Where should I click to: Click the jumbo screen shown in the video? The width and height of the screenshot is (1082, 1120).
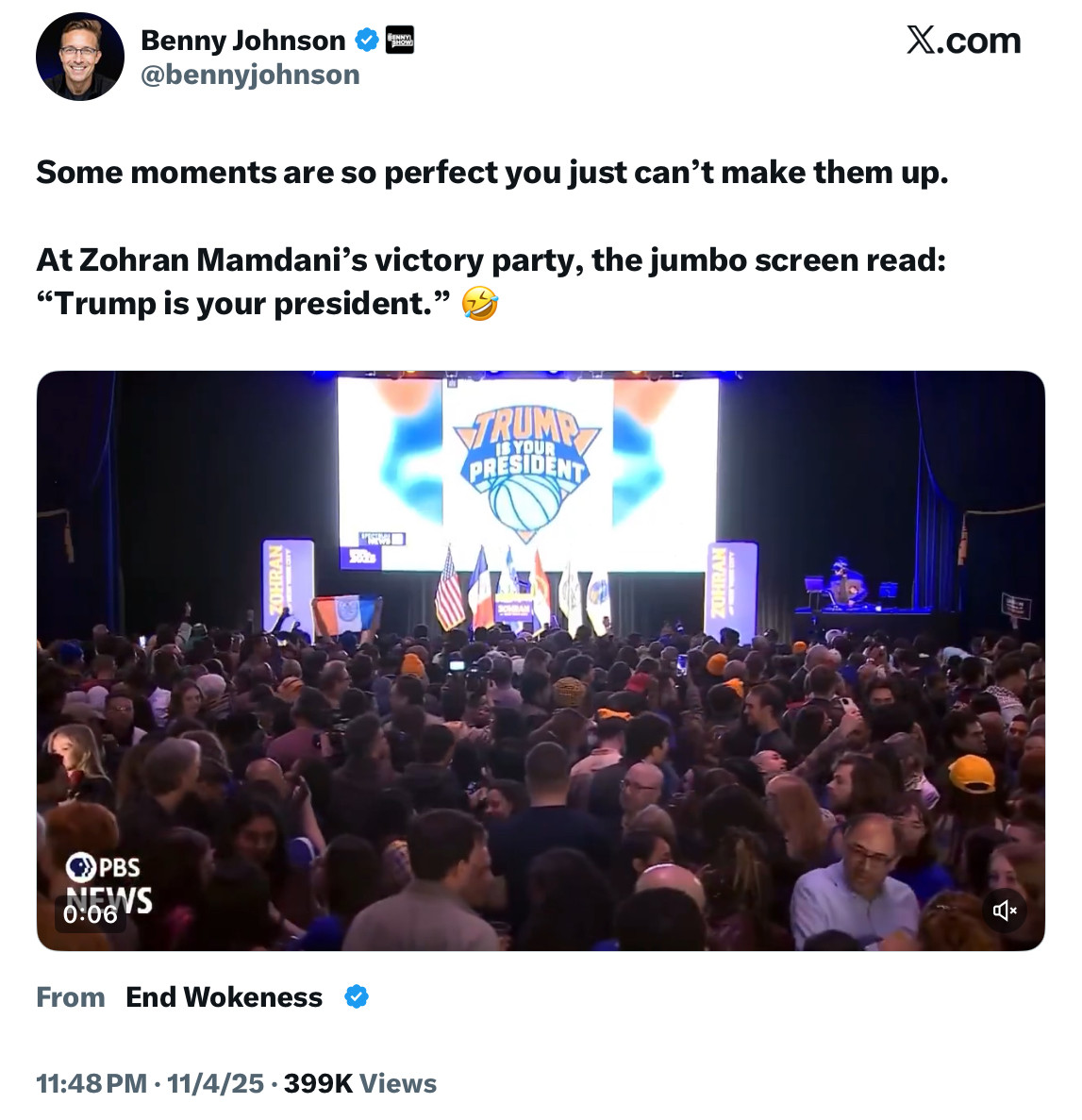pyautogui.click(x=528, y=472)
